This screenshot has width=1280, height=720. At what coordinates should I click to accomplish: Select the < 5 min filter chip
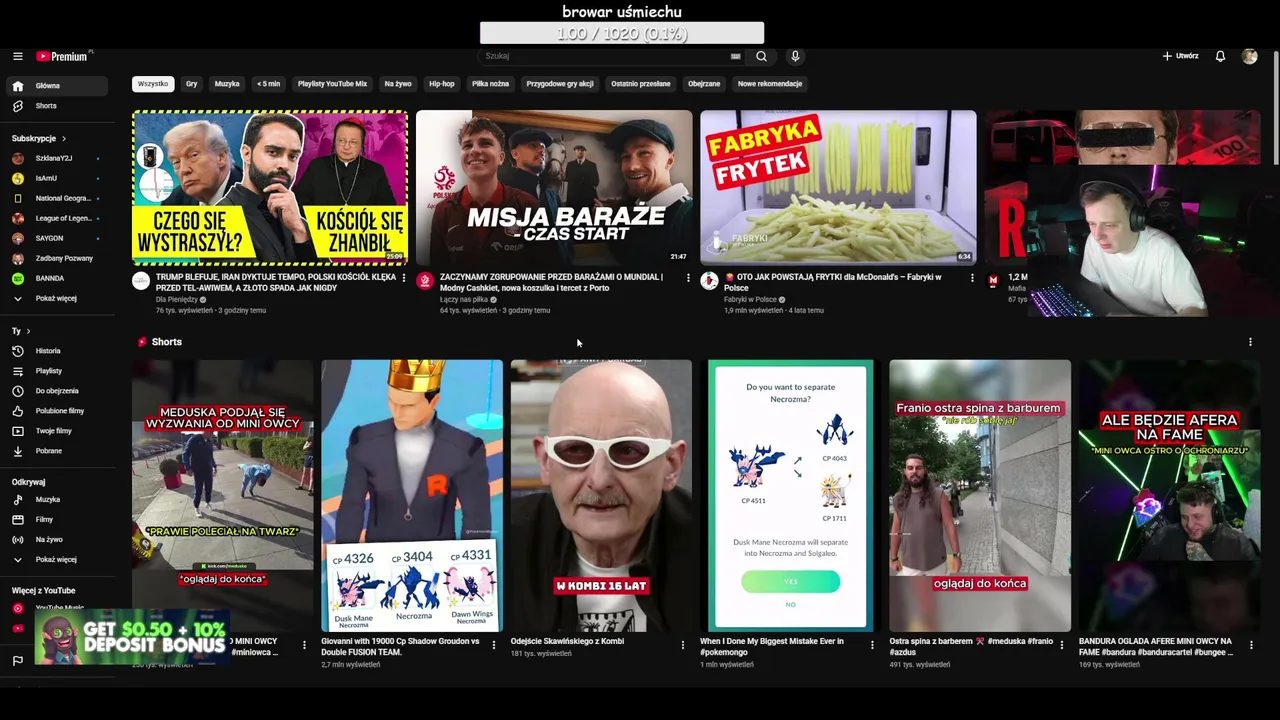pyautogui.click(x=268, y=84)
